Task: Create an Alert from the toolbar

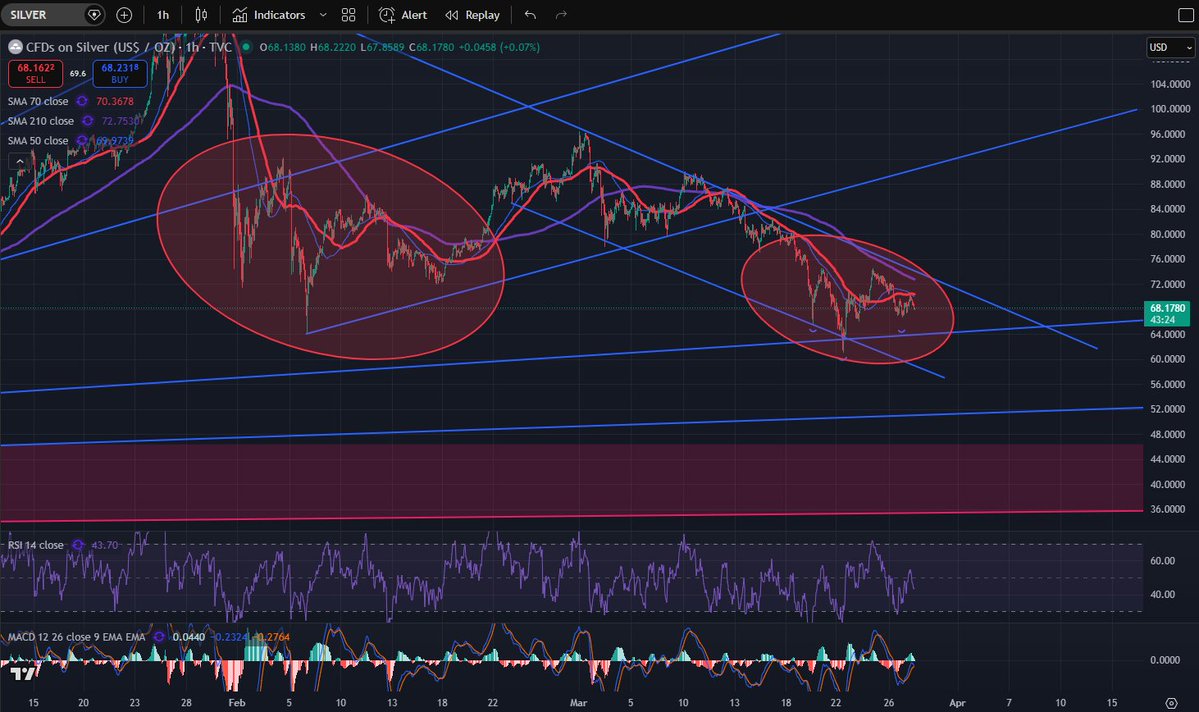Action: [x=404, y=15]
